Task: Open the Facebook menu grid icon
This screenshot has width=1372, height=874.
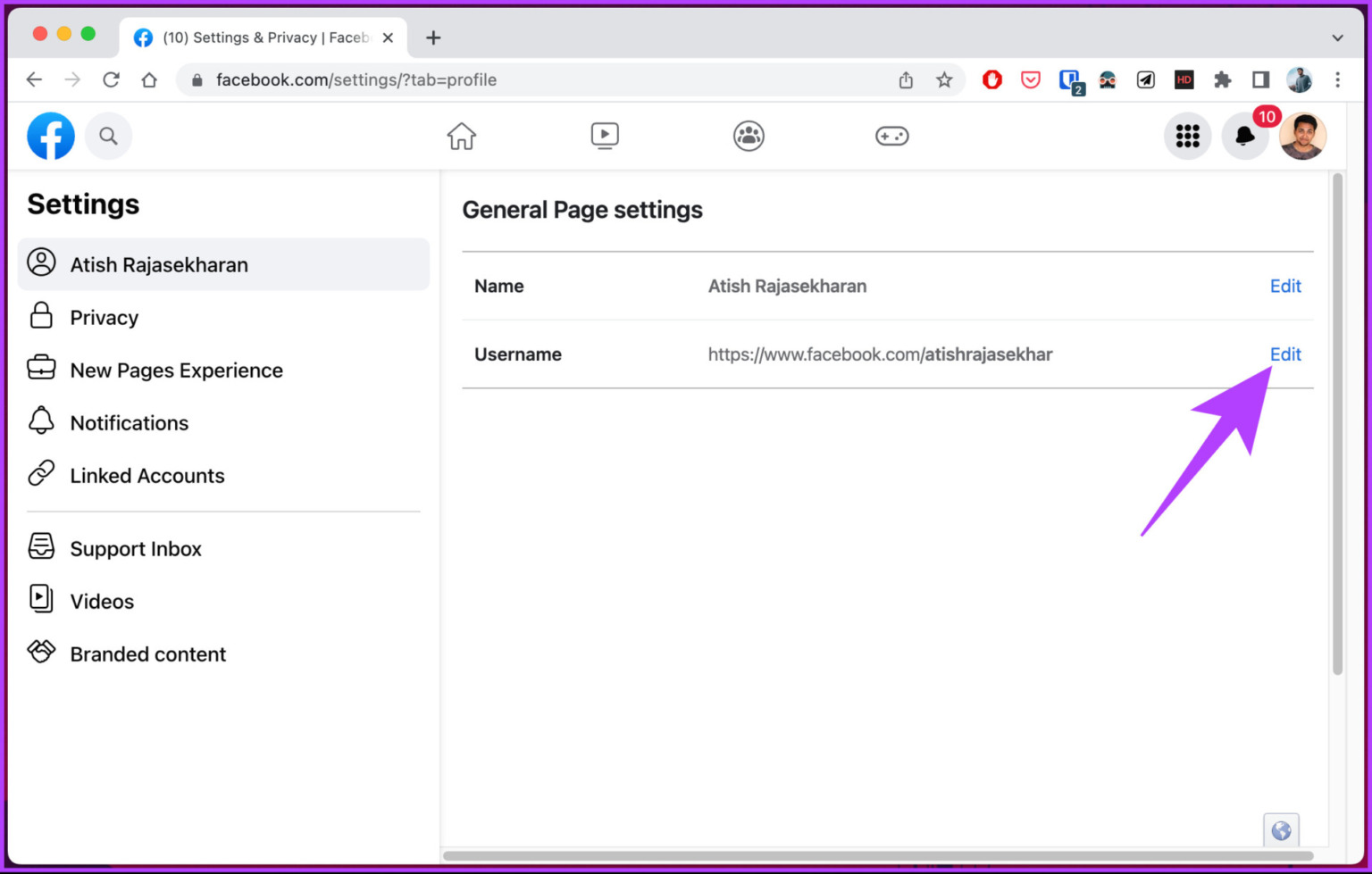Action: point(1187,137)
